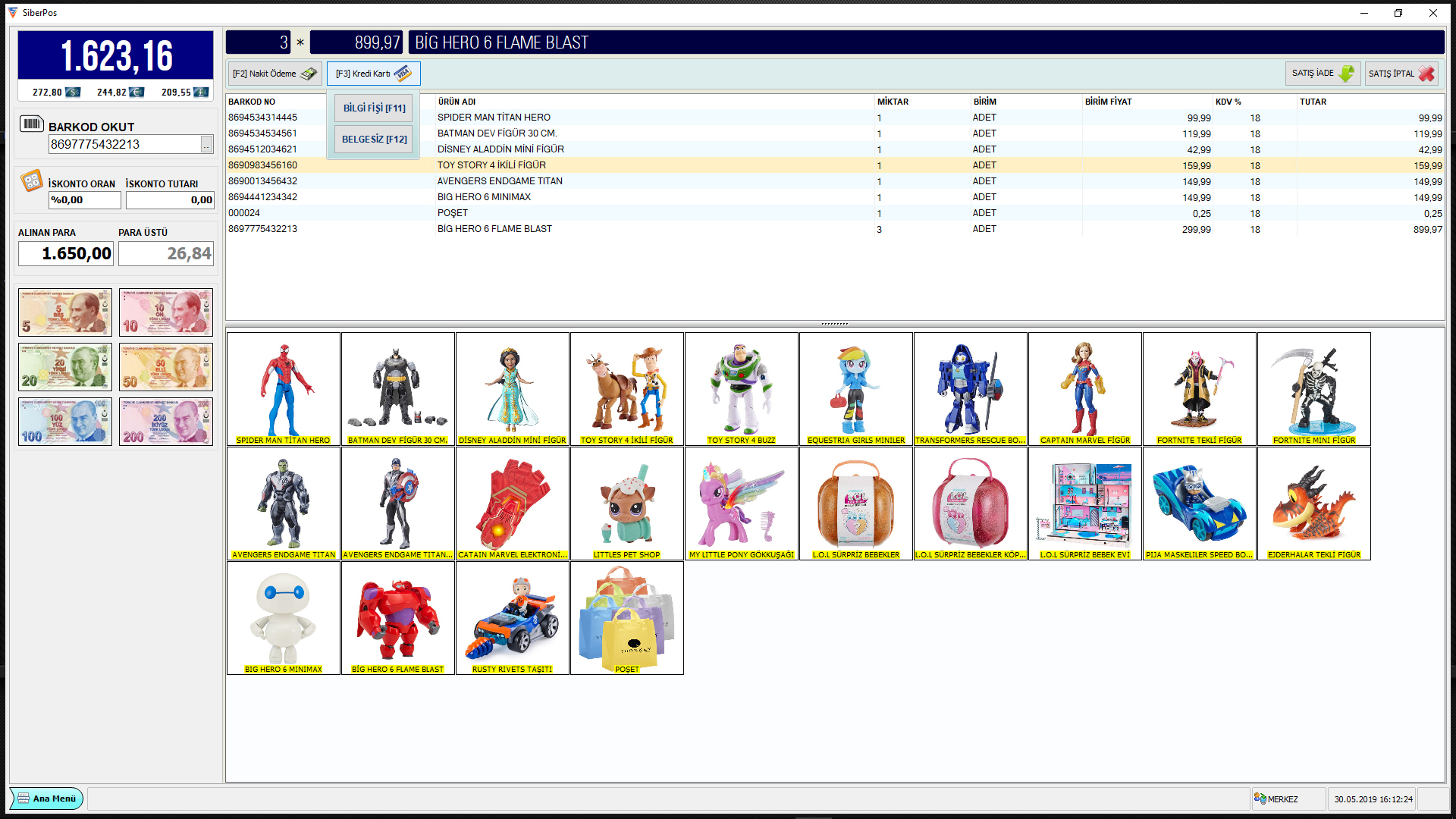Click the SATIŞ İADE button

pyautogui.click(x=1323, y=74)
